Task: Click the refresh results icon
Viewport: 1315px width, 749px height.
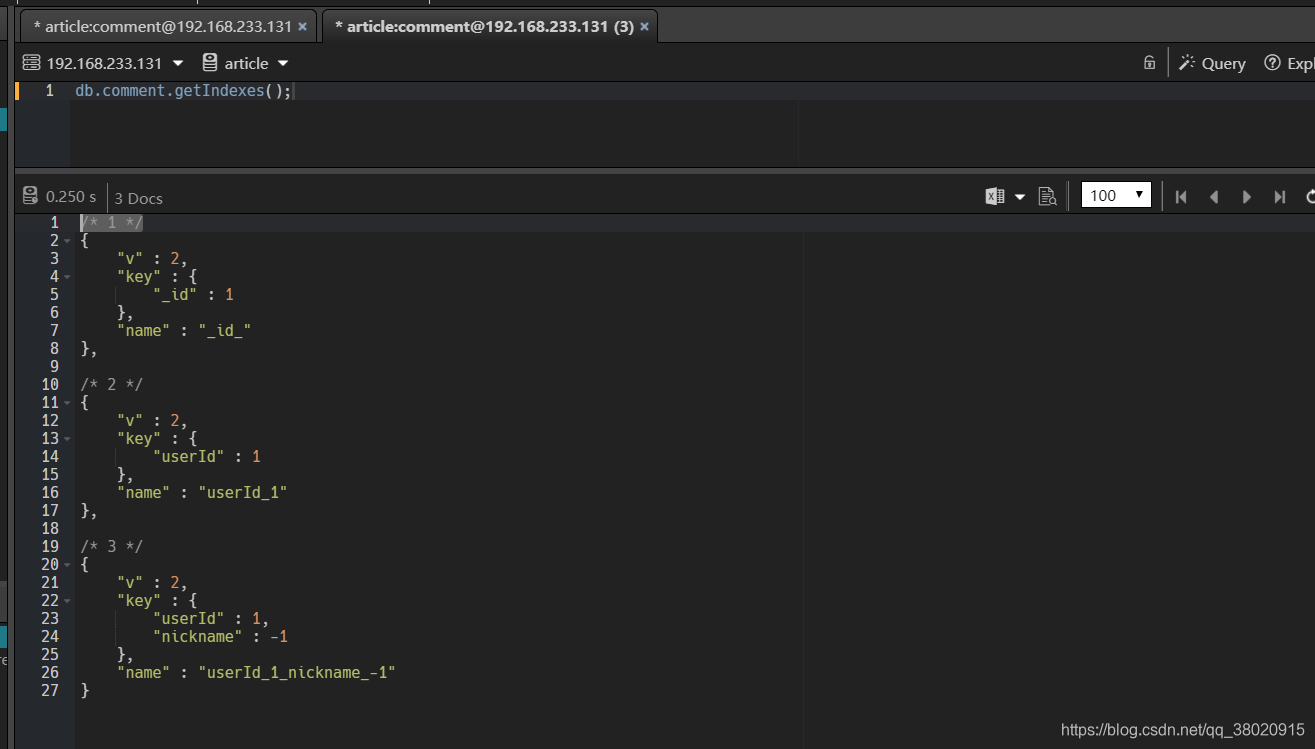Action: click(1310, 197)
